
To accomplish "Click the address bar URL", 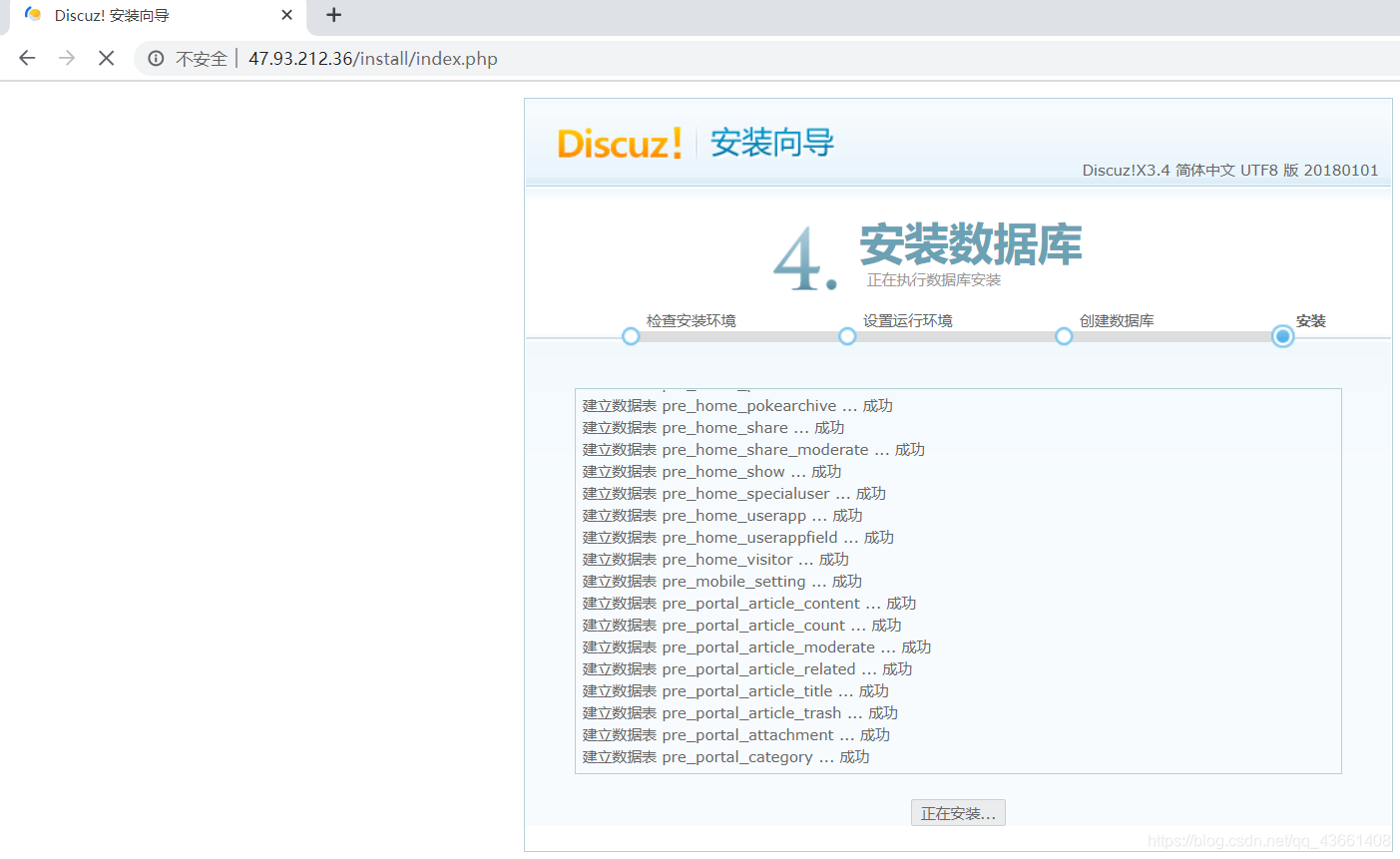I will (373, 59).
